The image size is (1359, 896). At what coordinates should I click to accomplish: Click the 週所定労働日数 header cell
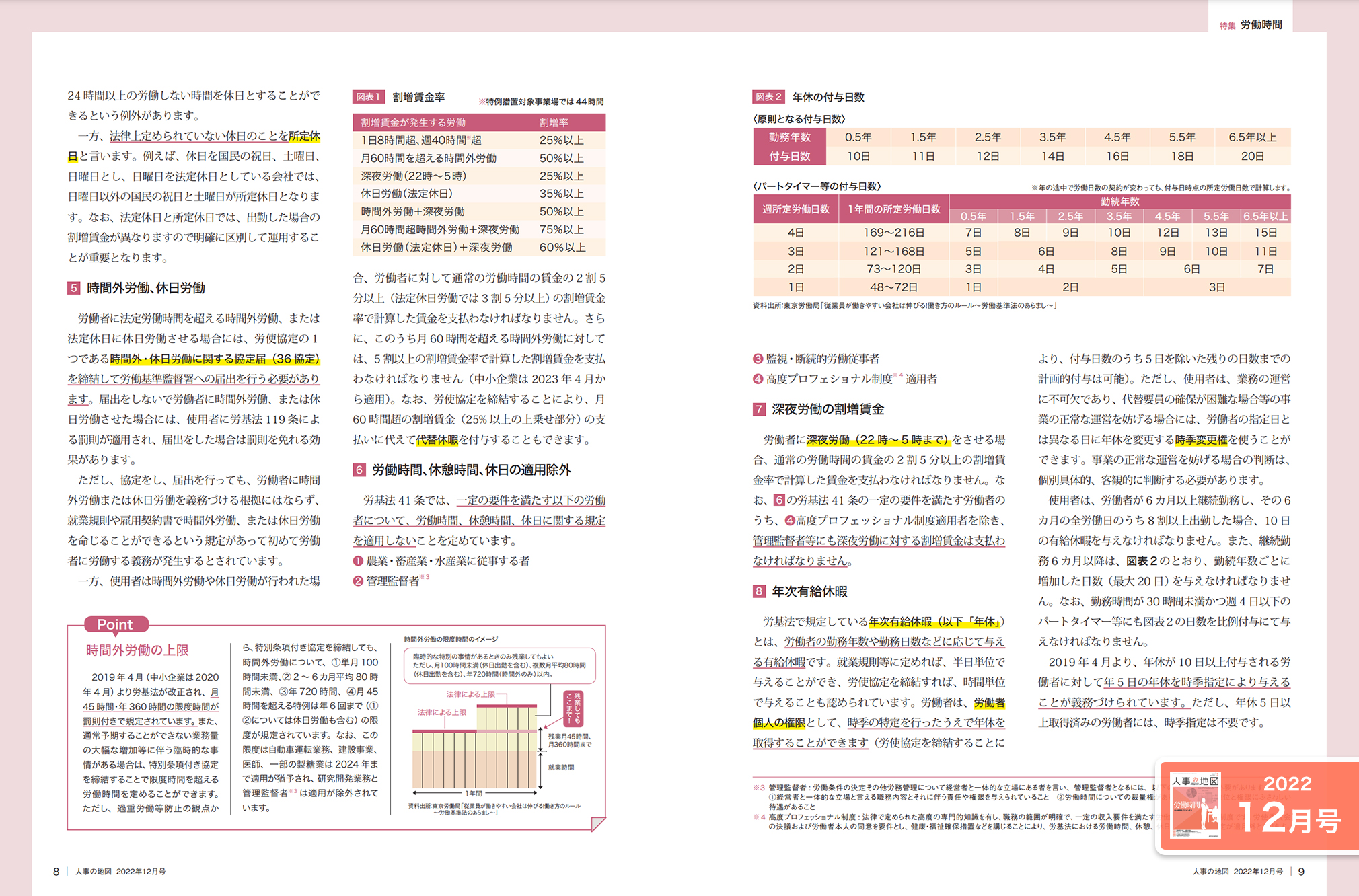coord(795,209)
